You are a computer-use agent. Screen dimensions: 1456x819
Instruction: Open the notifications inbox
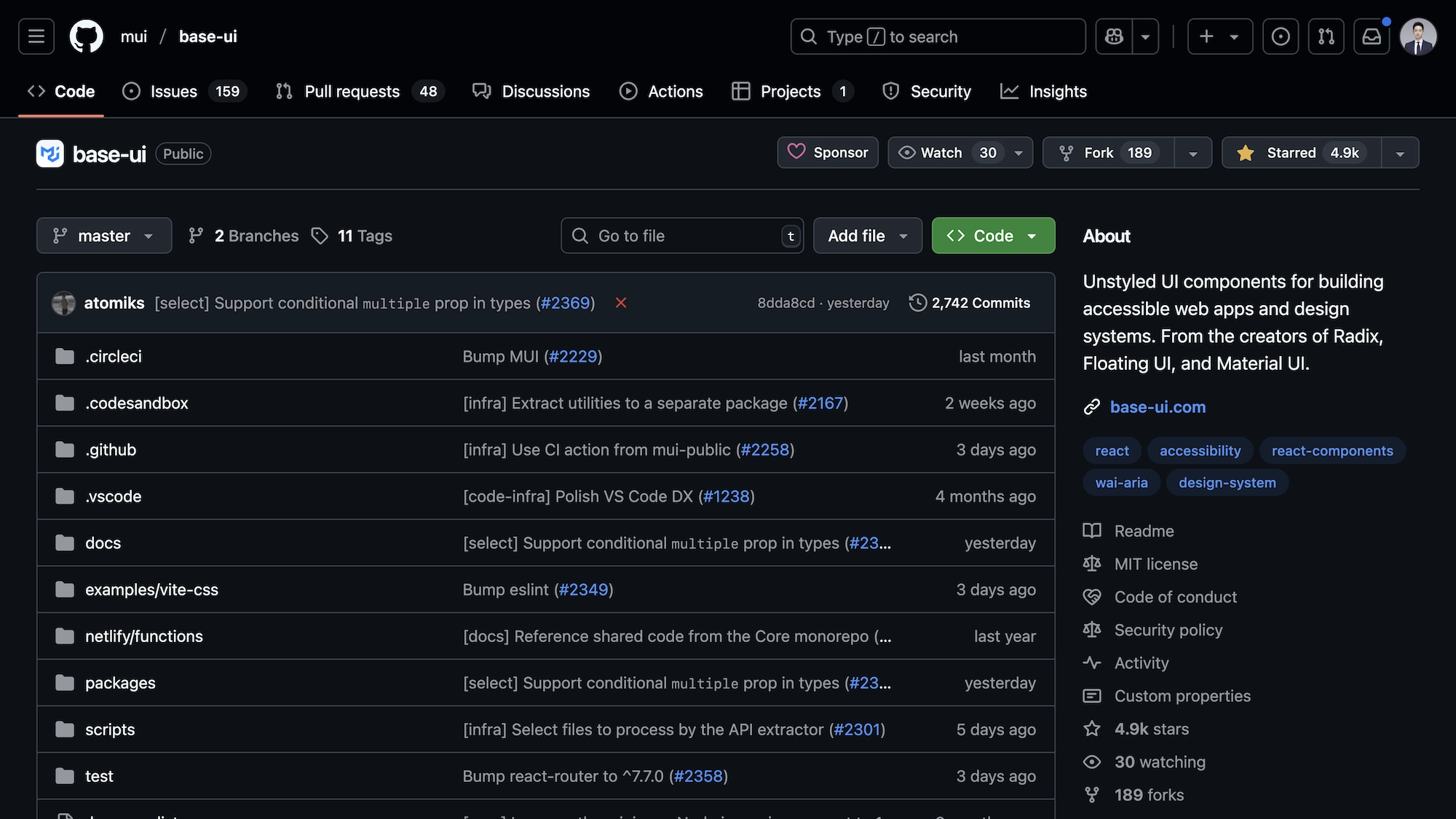pos(1372,36)
